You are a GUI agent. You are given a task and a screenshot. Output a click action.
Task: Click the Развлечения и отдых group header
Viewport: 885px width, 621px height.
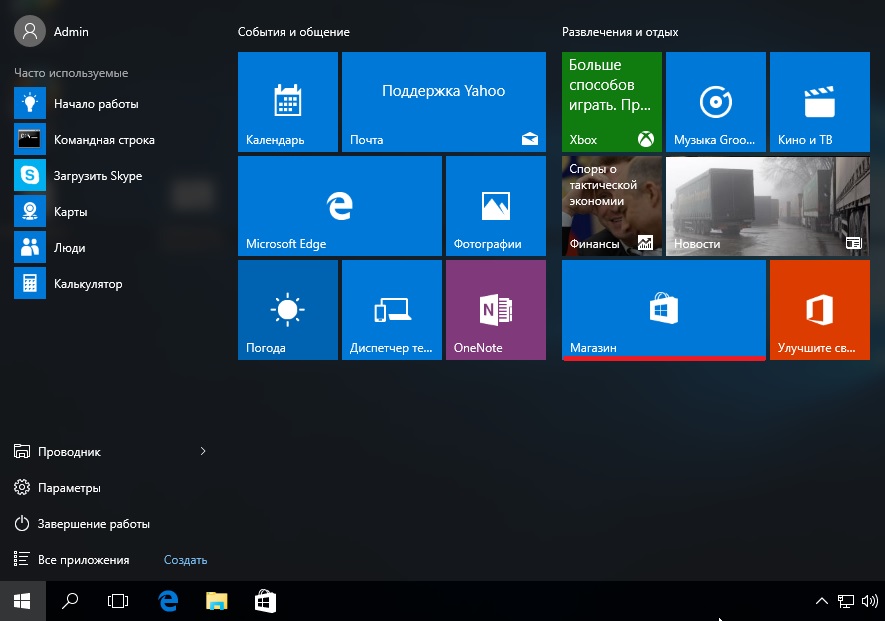point(620,32)
